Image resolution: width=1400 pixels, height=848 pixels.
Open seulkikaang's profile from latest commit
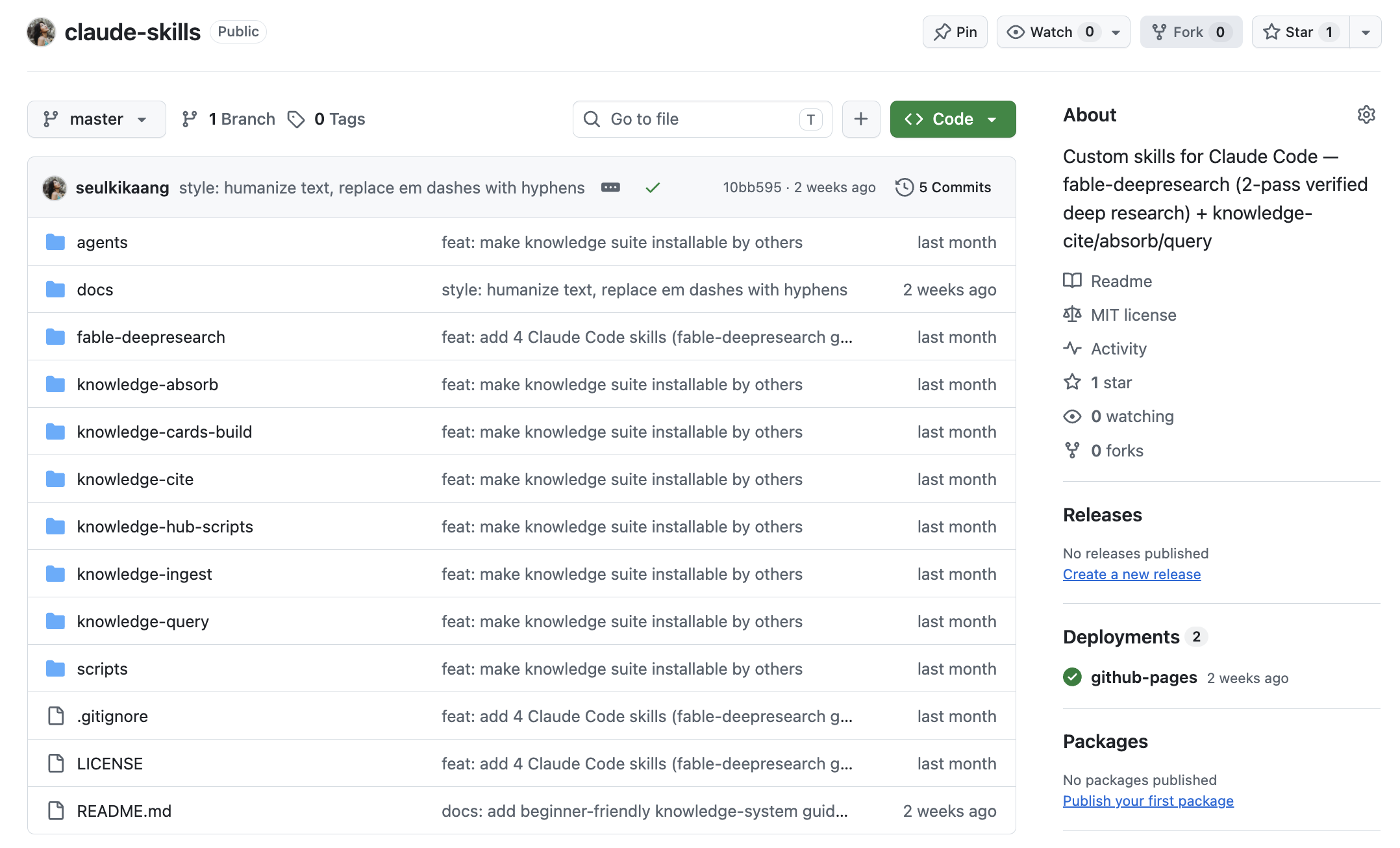(x=122, y=188)
